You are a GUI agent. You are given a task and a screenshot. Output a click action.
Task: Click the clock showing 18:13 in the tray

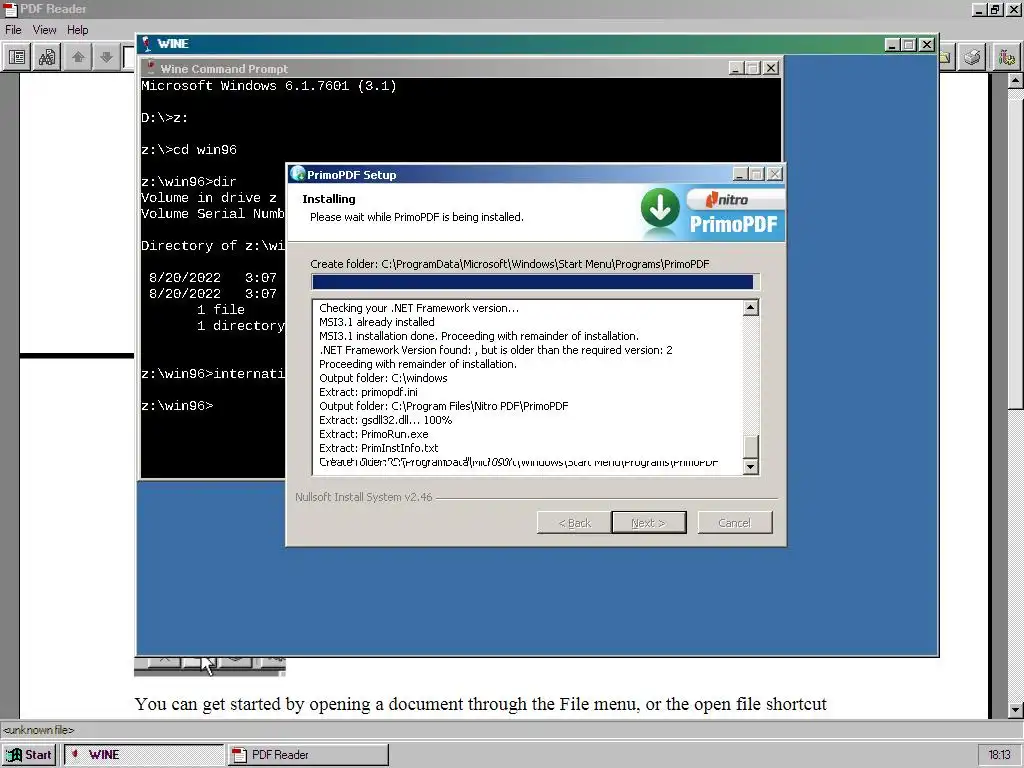tap(999, 755)
